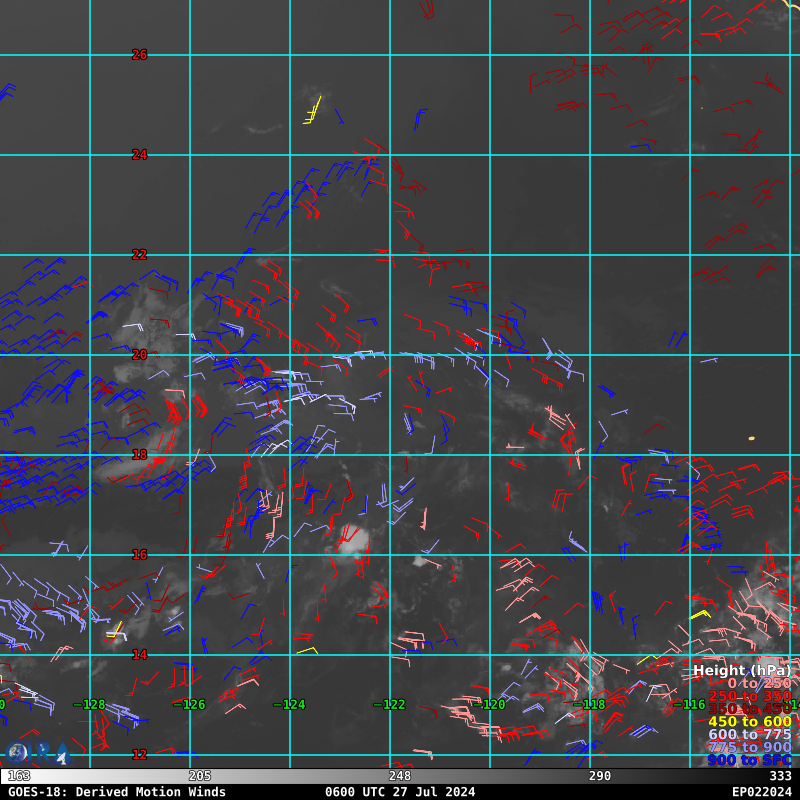Select the '600 to 775' legend entry
Screen dimensions: 800x800
click(749, 734)
